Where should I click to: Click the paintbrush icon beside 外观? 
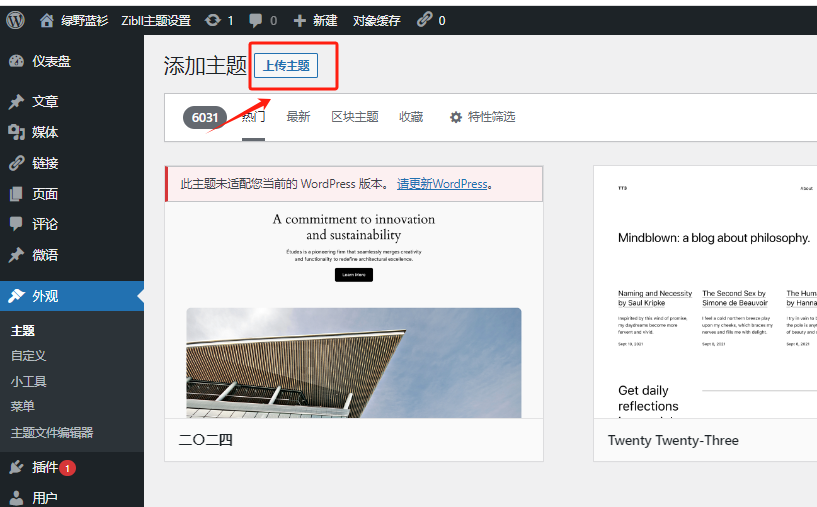16,296
